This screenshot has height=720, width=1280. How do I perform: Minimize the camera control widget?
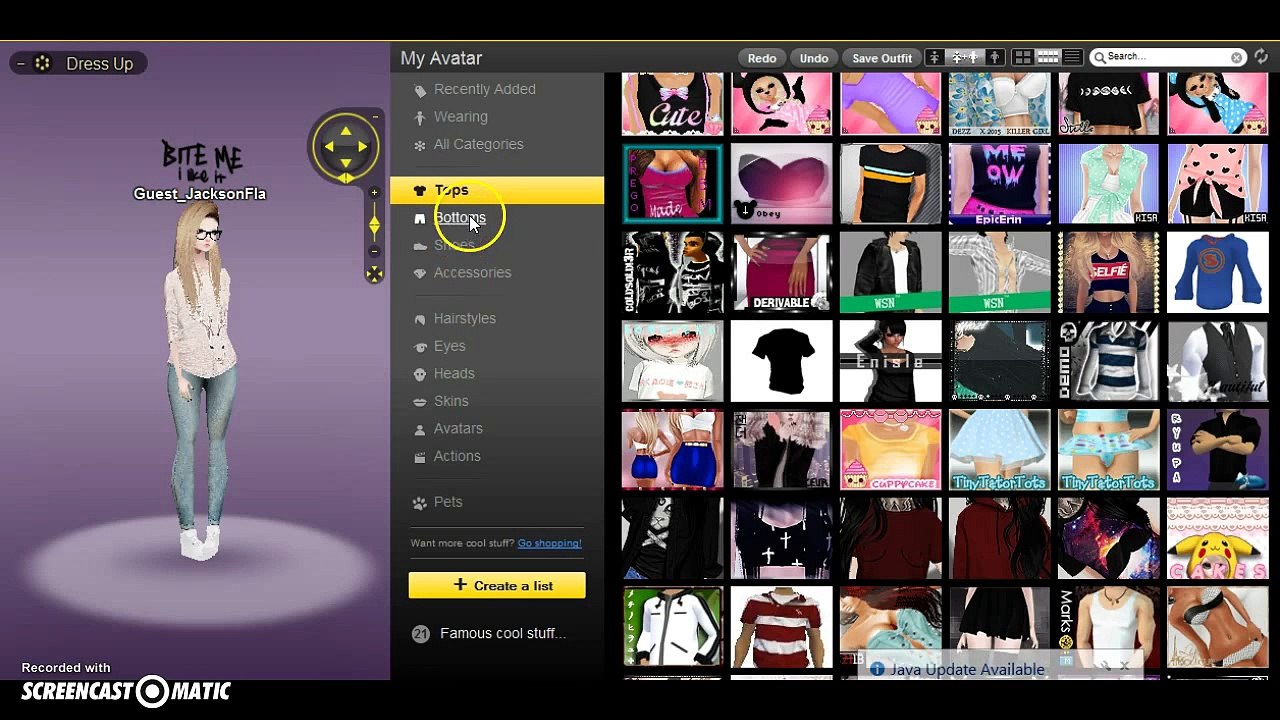(375, 117)
